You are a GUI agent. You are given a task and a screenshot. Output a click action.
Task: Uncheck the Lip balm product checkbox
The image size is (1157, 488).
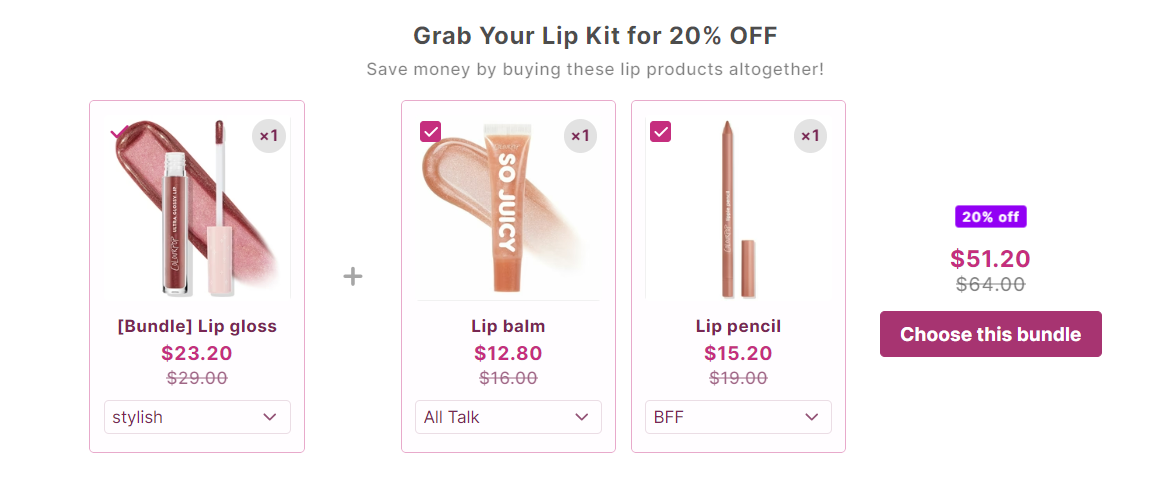point(430,132)
